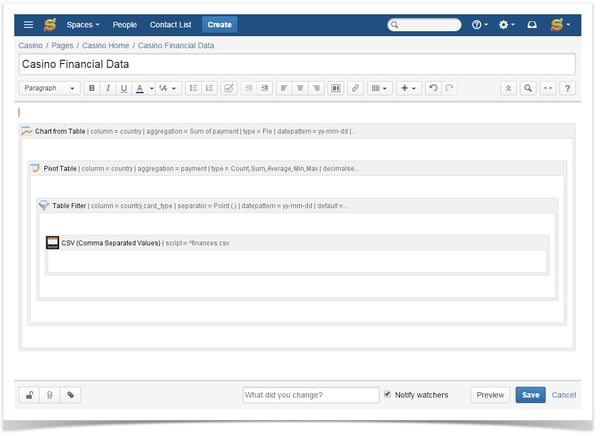This screenshot has height=436, width=600.
Task: Click the Preview button
Action: pos(490,395)
